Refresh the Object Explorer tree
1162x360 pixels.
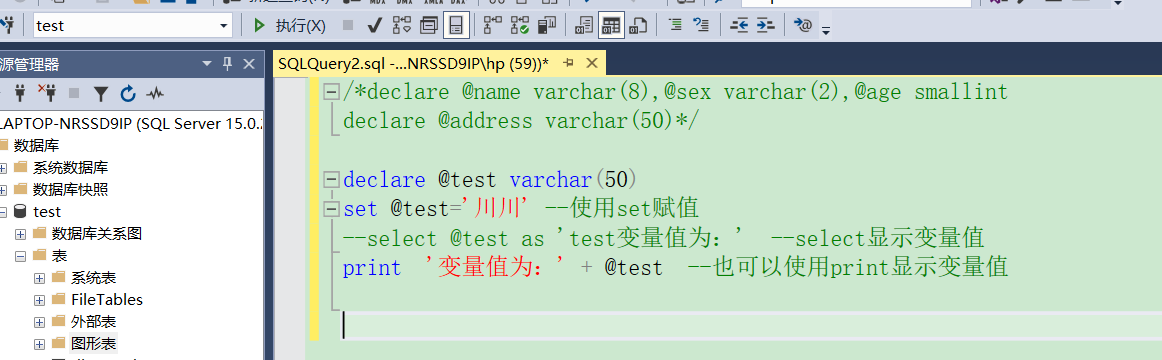point(128,93)
